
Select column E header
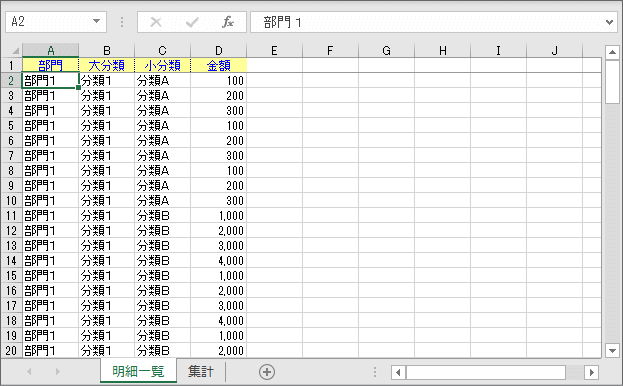275,51
